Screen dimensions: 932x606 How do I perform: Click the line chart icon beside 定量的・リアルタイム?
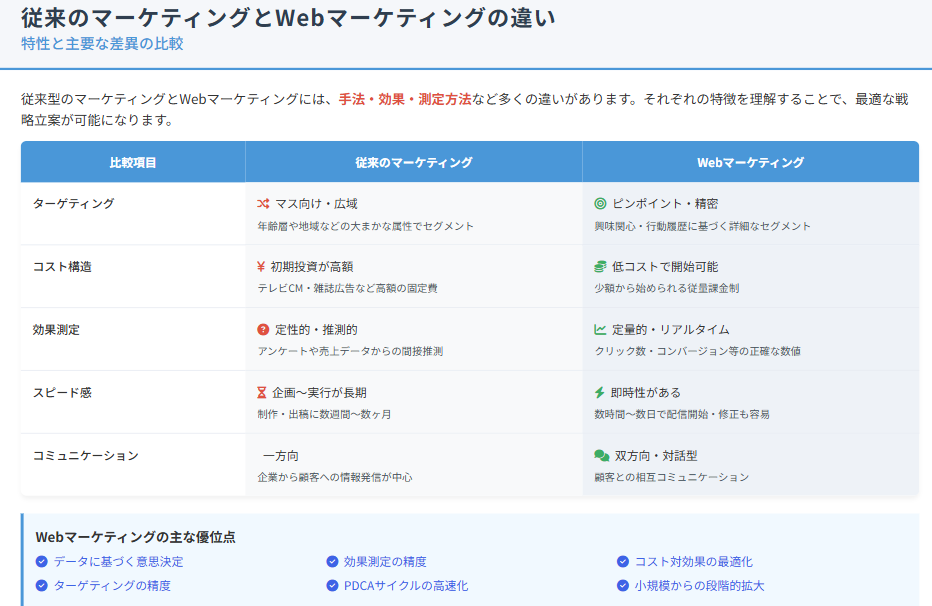600,329
